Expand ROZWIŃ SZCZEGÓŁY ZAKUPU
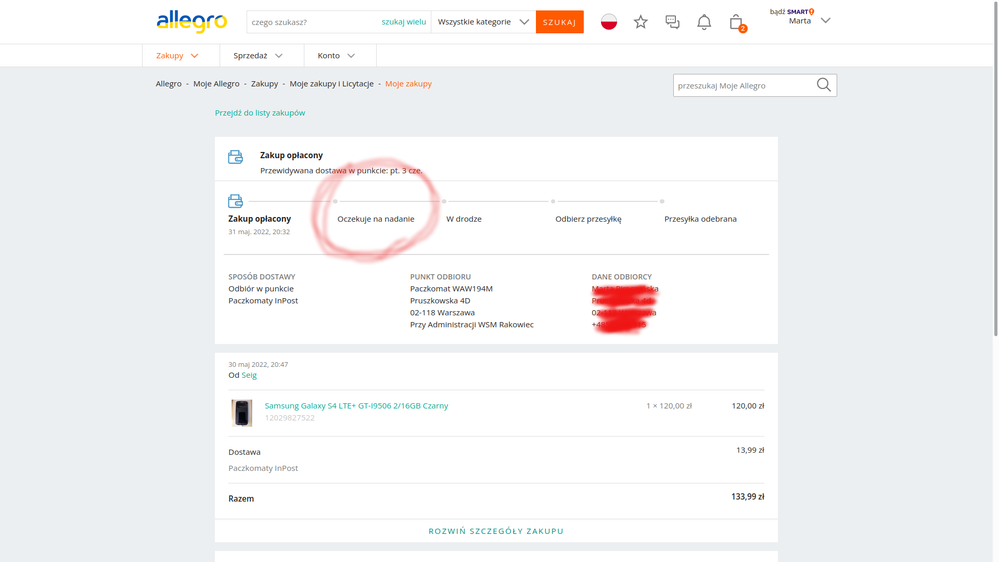 (x=496, y=531)
